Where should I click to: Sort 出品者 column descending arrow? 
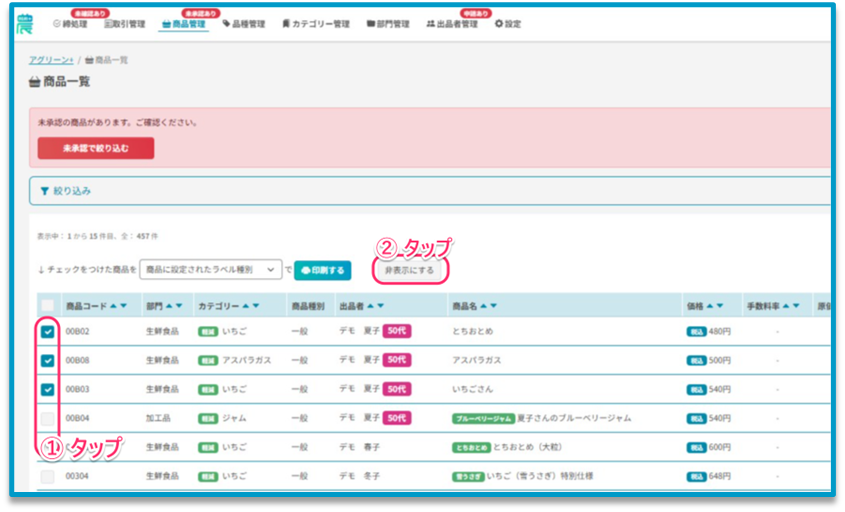(381, 306)
